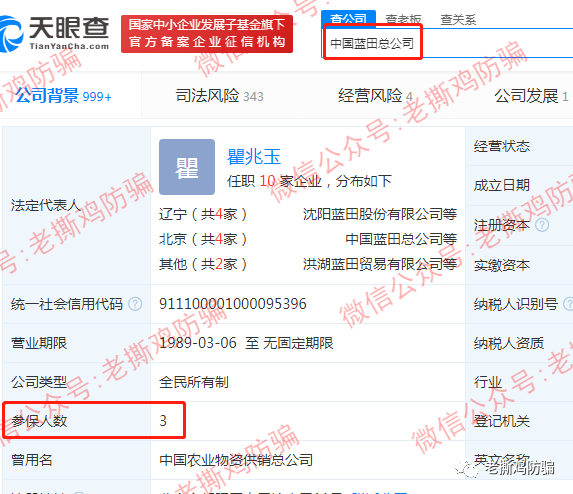Click the 全民所有制 company type value

point(194,382)
